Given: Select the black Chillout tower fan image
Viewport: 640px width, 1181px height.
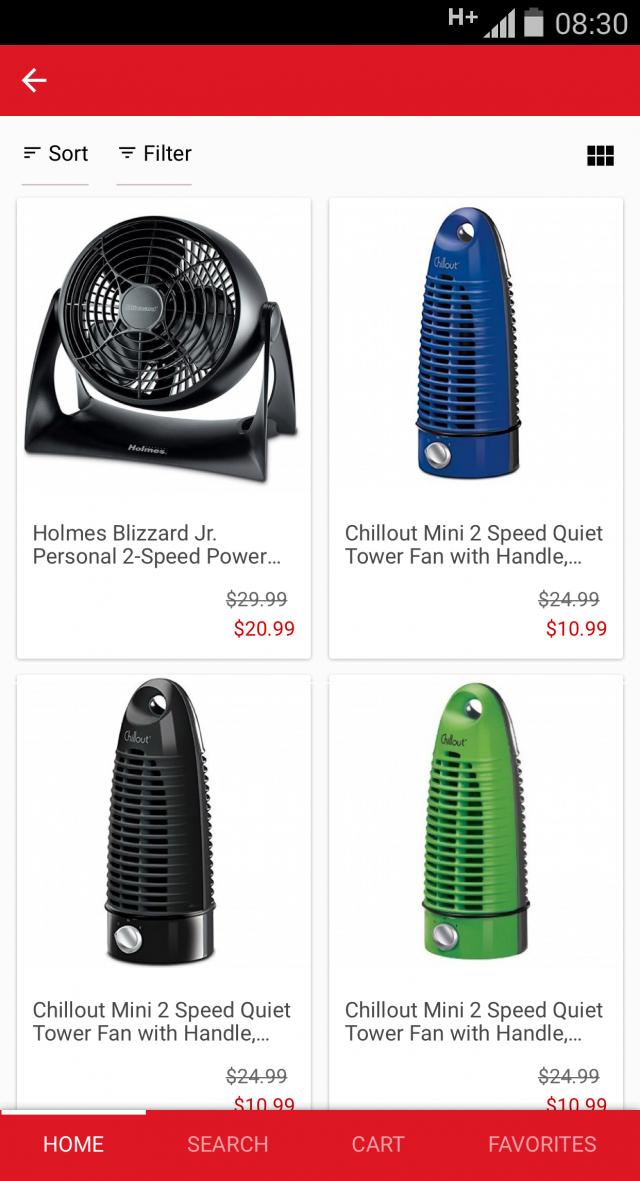Looking at the screenshot, I should [157, 822].
